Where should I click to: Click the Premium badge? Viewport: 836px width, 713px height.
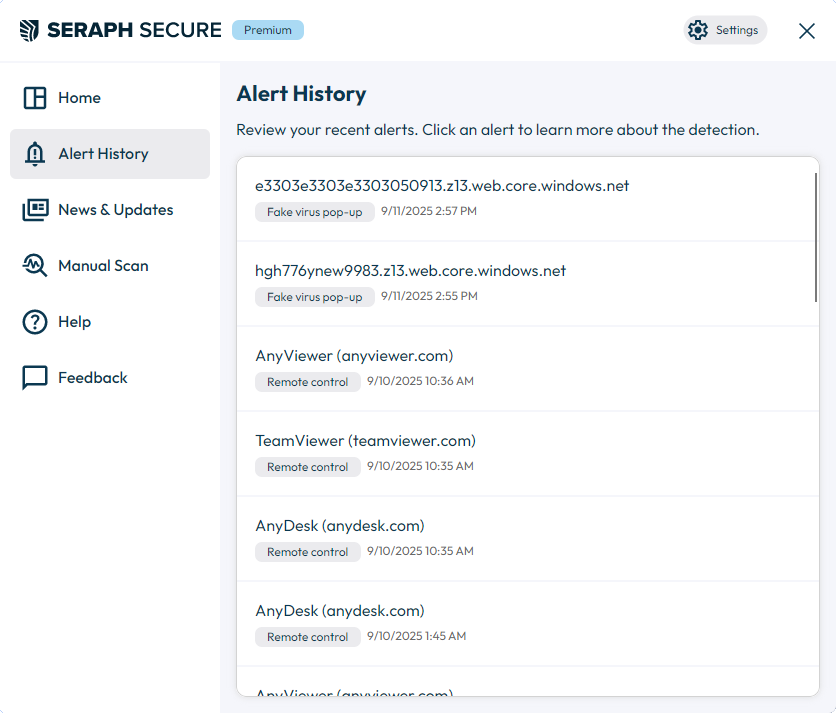pyautogui.click(x=268, y=30)
